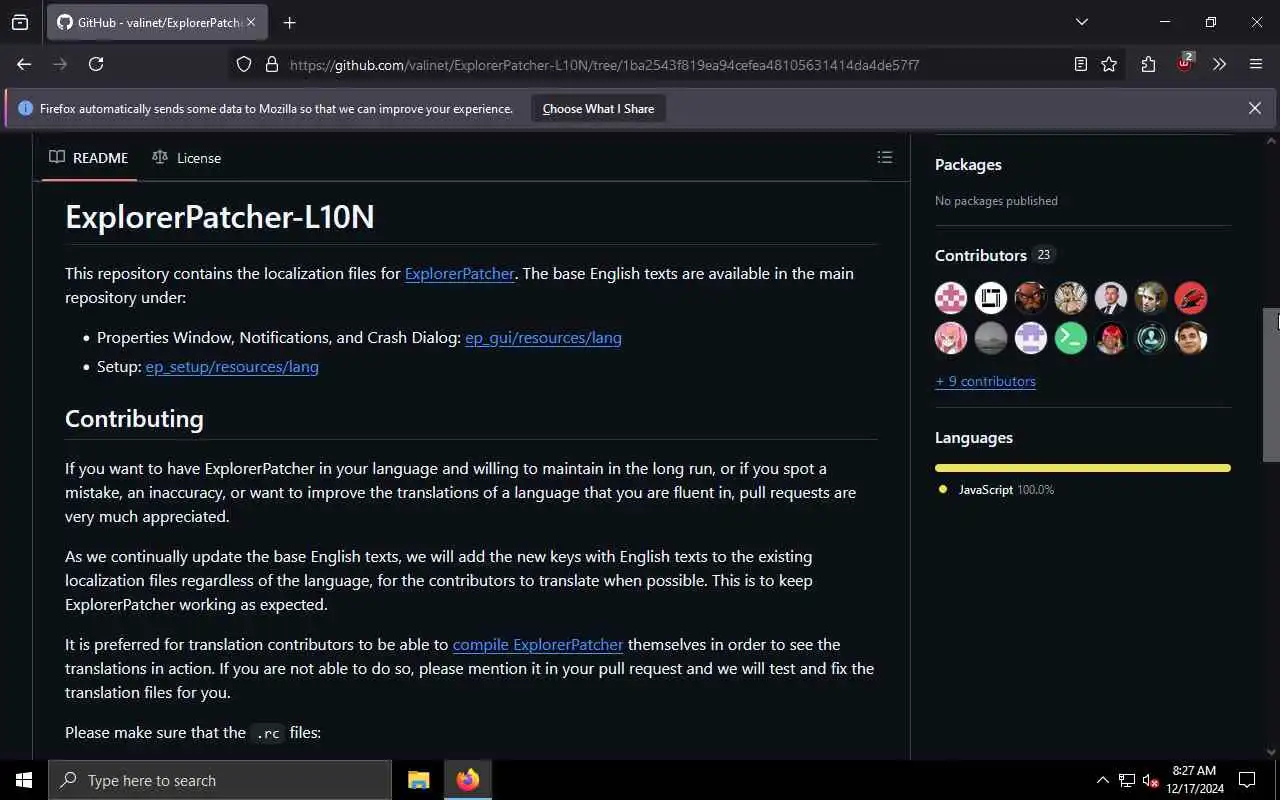
Task: Open File Explorer from the taskbar
Action: [x=418, y=780]
